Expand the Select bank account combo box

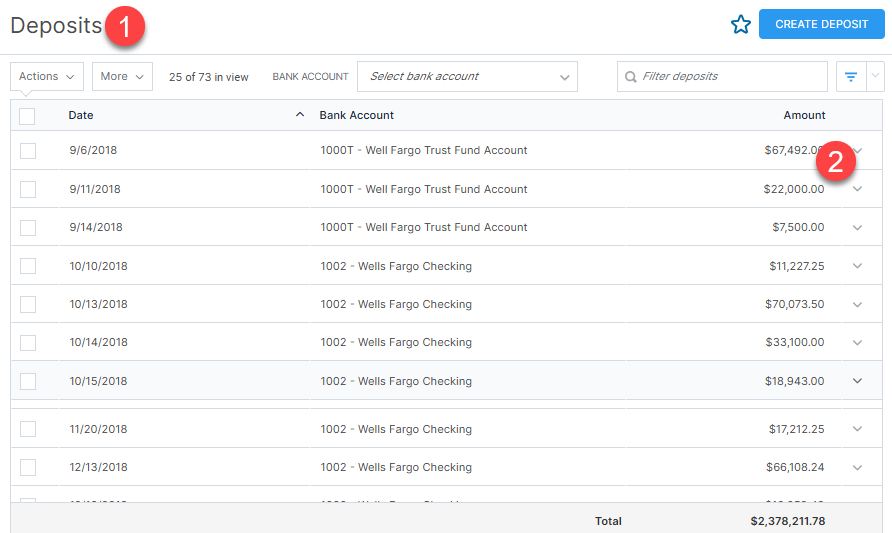coord(467,77)
